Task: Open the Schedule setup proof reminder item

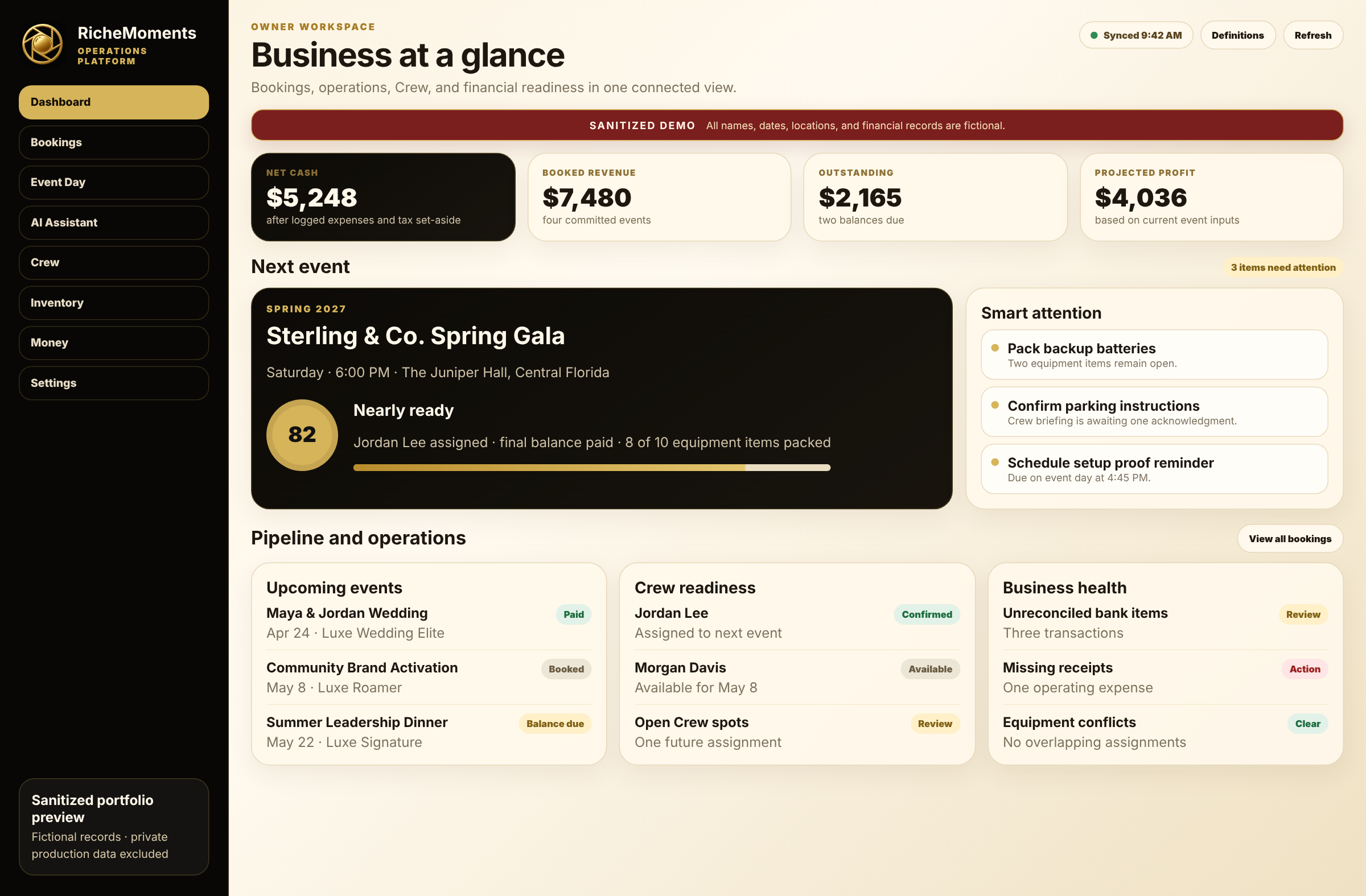Action: [x=1154, y=469]
